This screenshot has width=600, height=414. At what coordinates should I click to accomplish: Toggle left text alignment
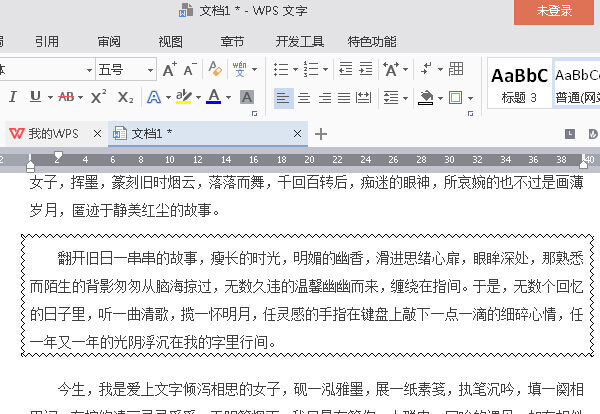tap(283, 97)
